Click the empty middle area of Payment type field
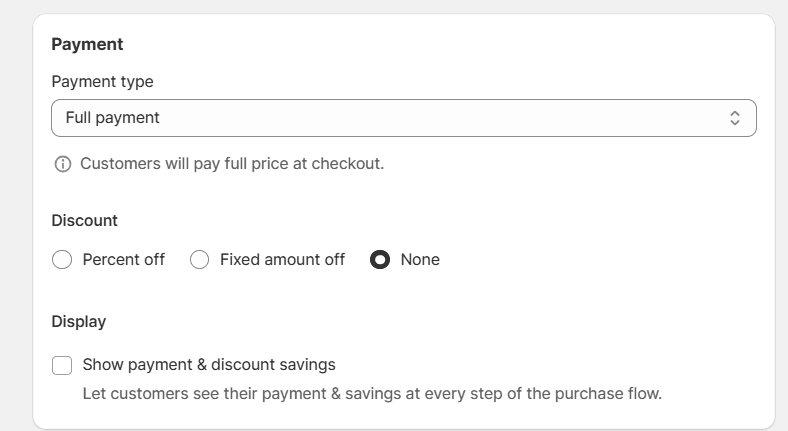This screenshot has width=788, height=431. 450,118
